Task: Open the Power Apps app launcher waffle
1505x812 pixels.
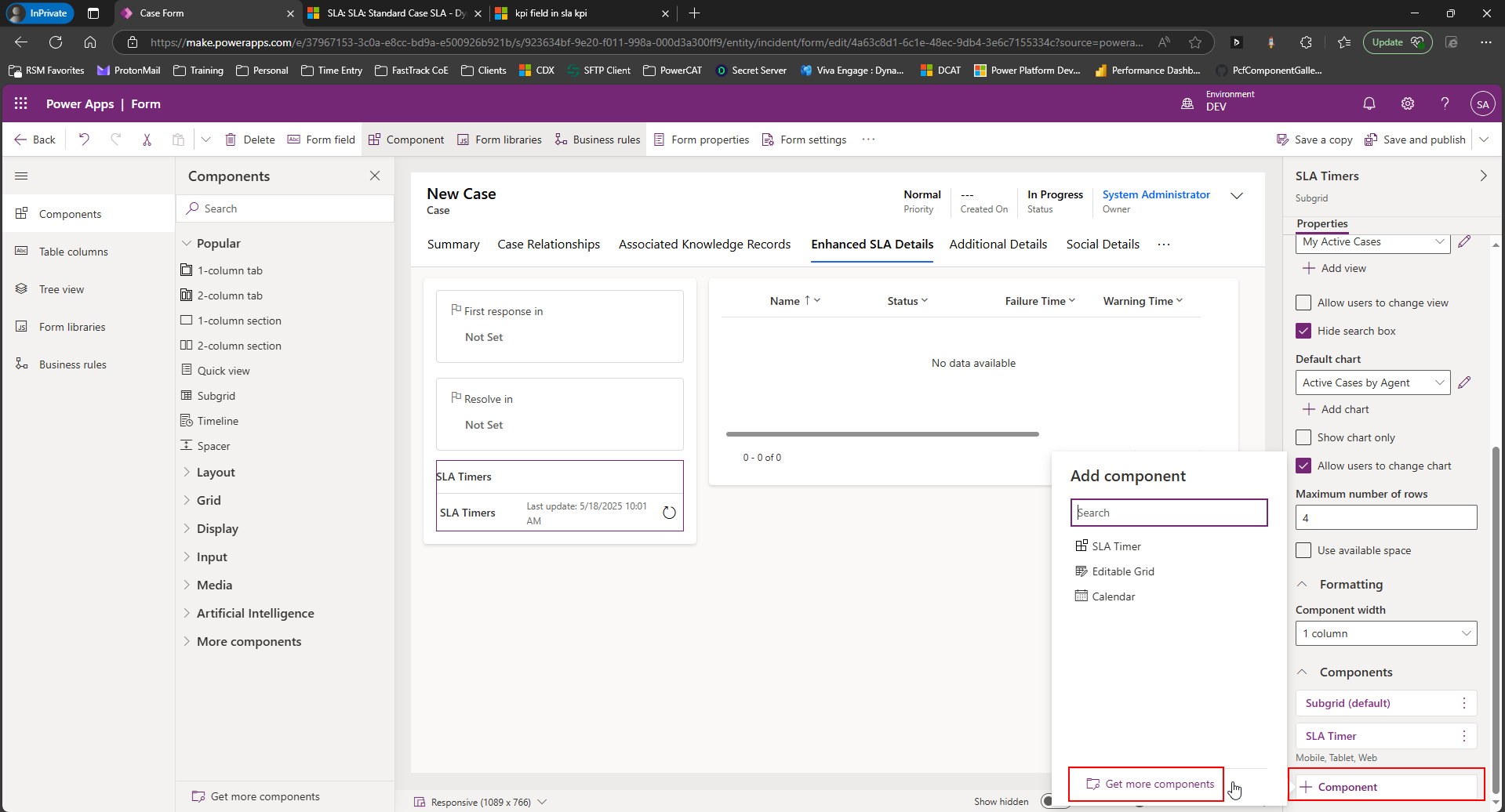Action: (21, 103)
